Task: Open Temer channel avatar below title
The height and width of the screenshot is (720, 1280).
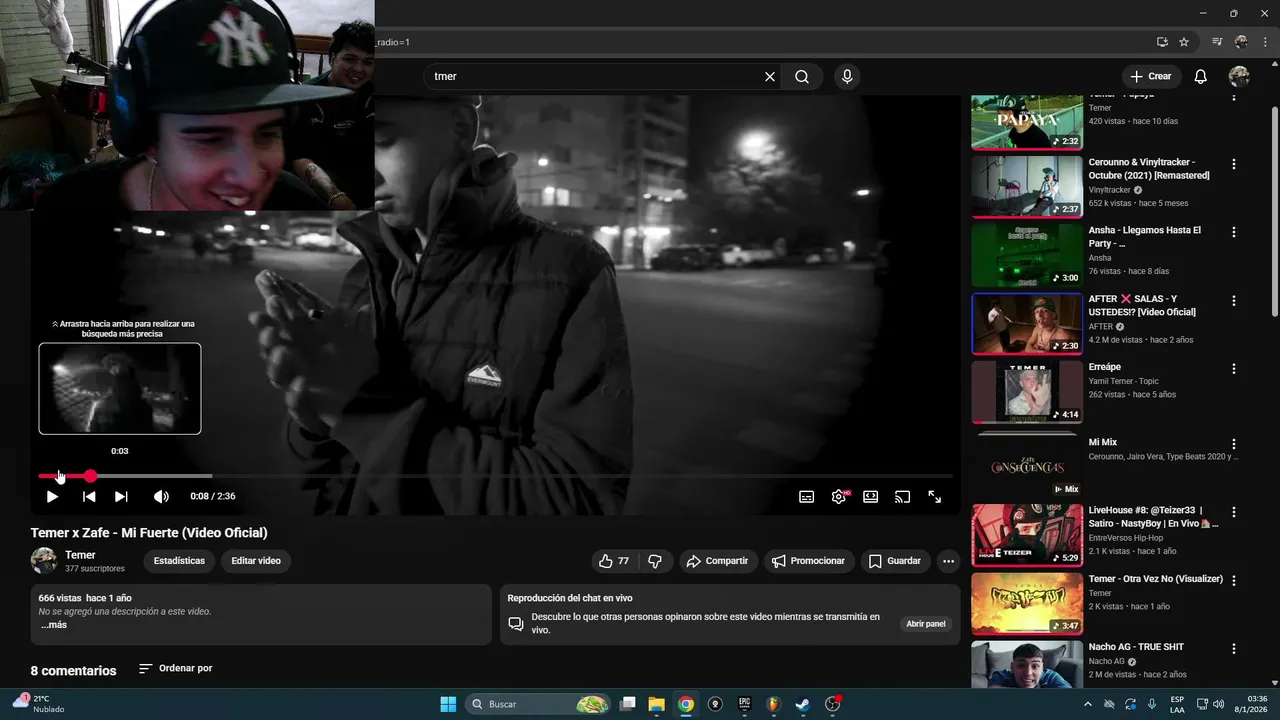Action: (44, 561)
